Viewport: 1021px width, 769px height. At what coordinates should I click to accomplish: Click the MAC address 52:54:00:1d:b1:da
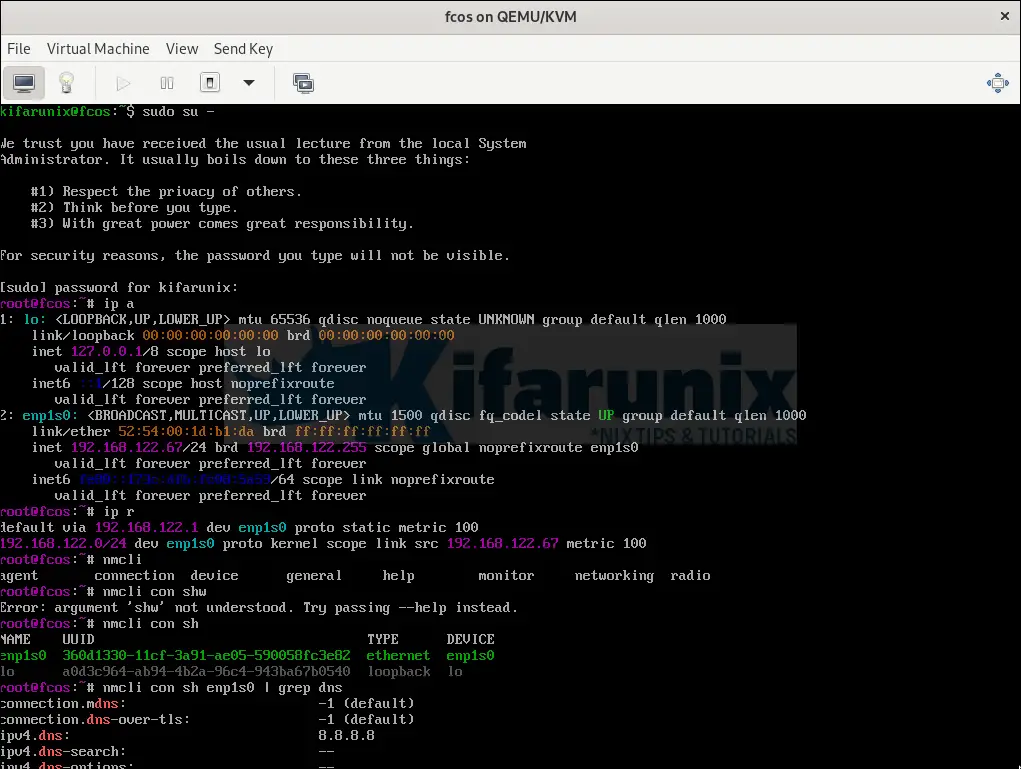pos(186,431)
